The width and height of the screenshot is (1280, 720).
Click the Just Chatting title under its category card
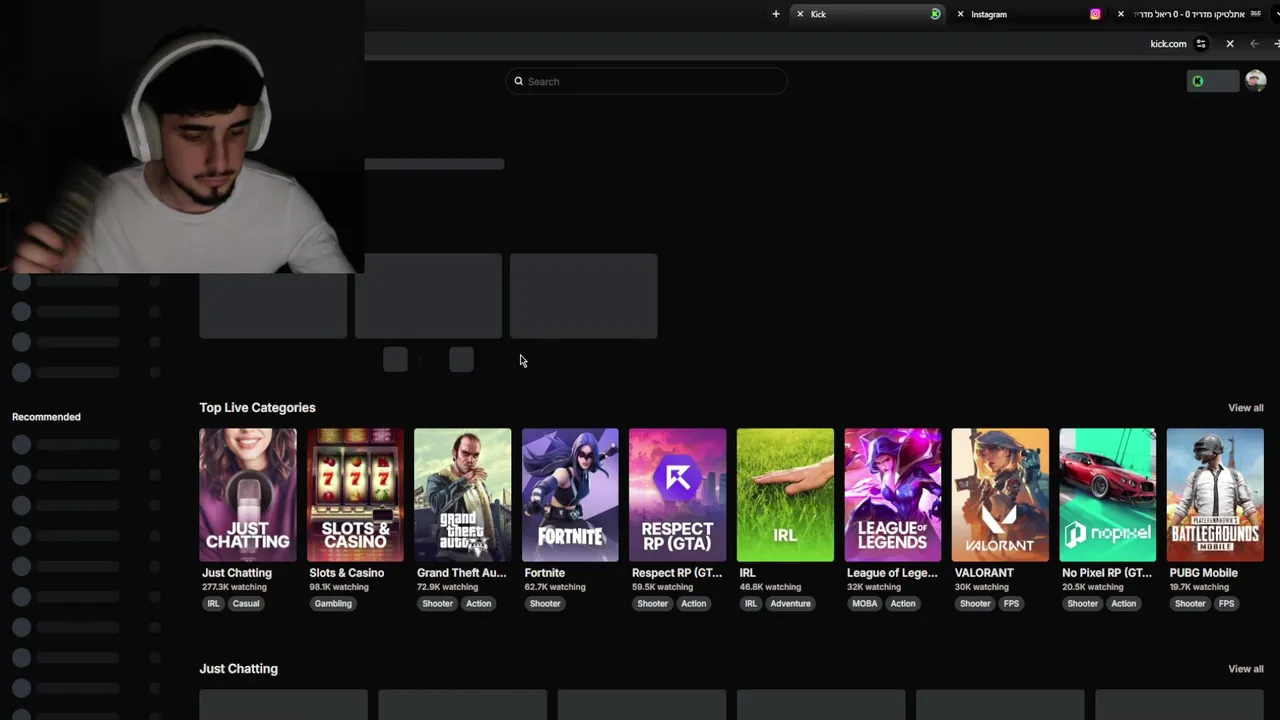pos(237,573)
